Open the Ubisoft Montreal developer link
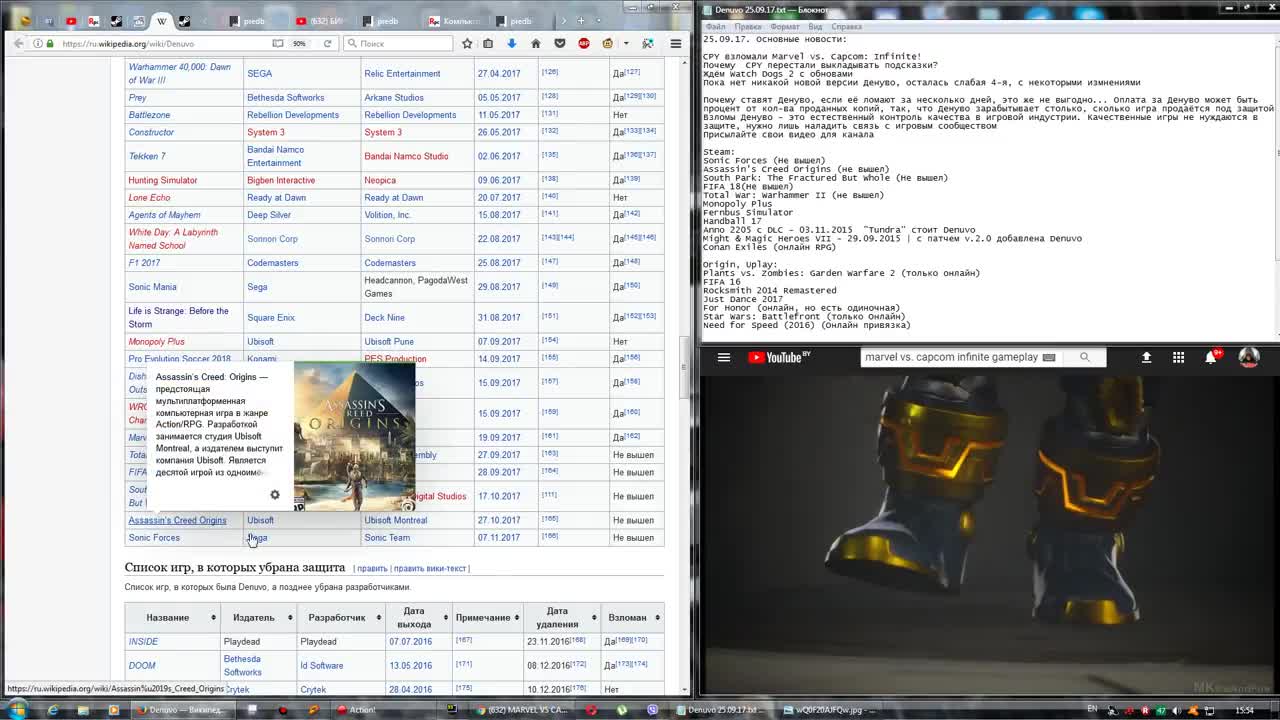 pos(395,520)
